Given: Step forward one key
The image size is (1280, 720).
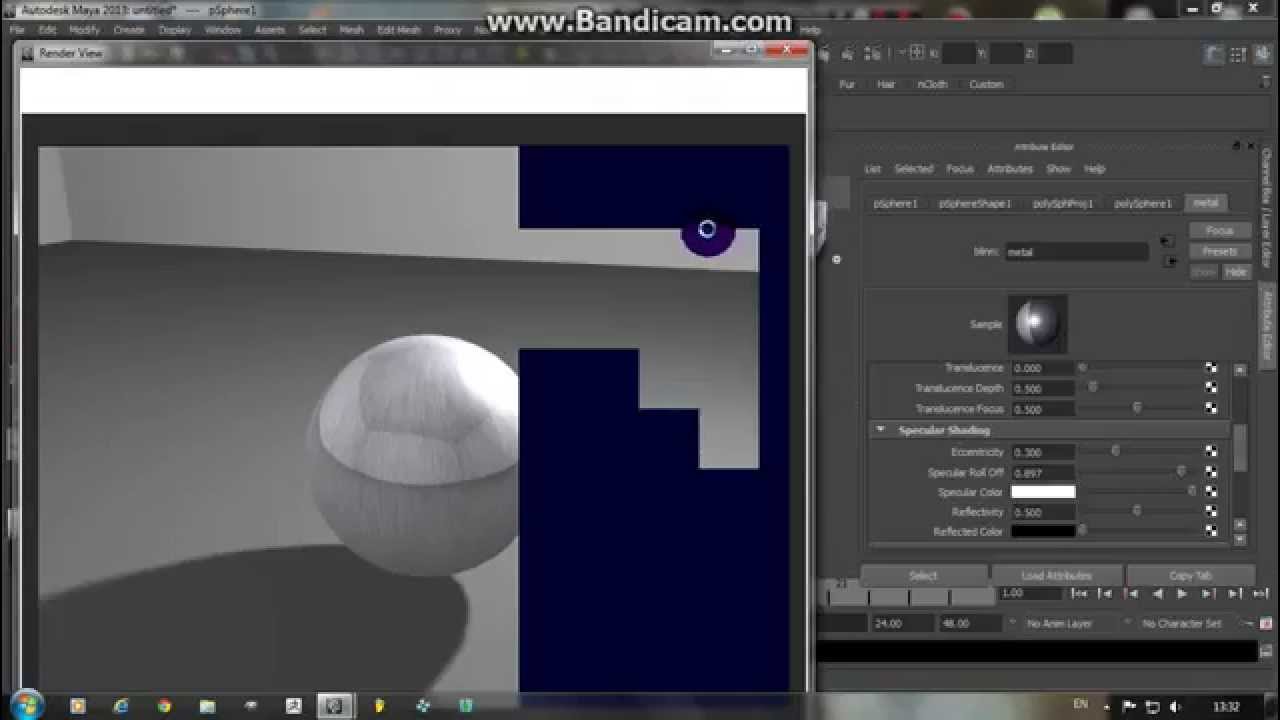Looking at the screenshot, I should point(1208,594).
